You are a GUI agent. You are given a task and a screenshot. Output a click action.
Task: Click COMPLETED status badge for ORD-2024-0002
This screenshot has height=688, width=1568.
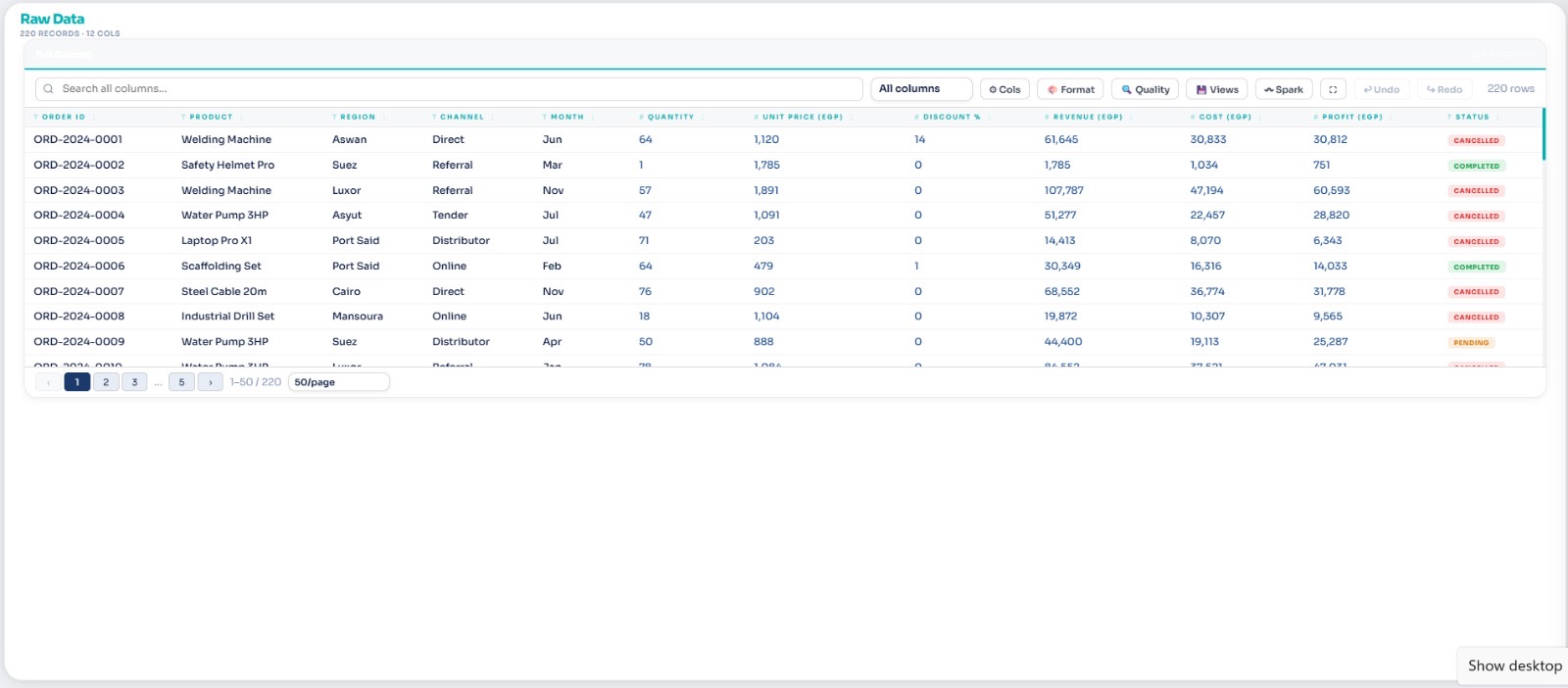point(1476,166)
